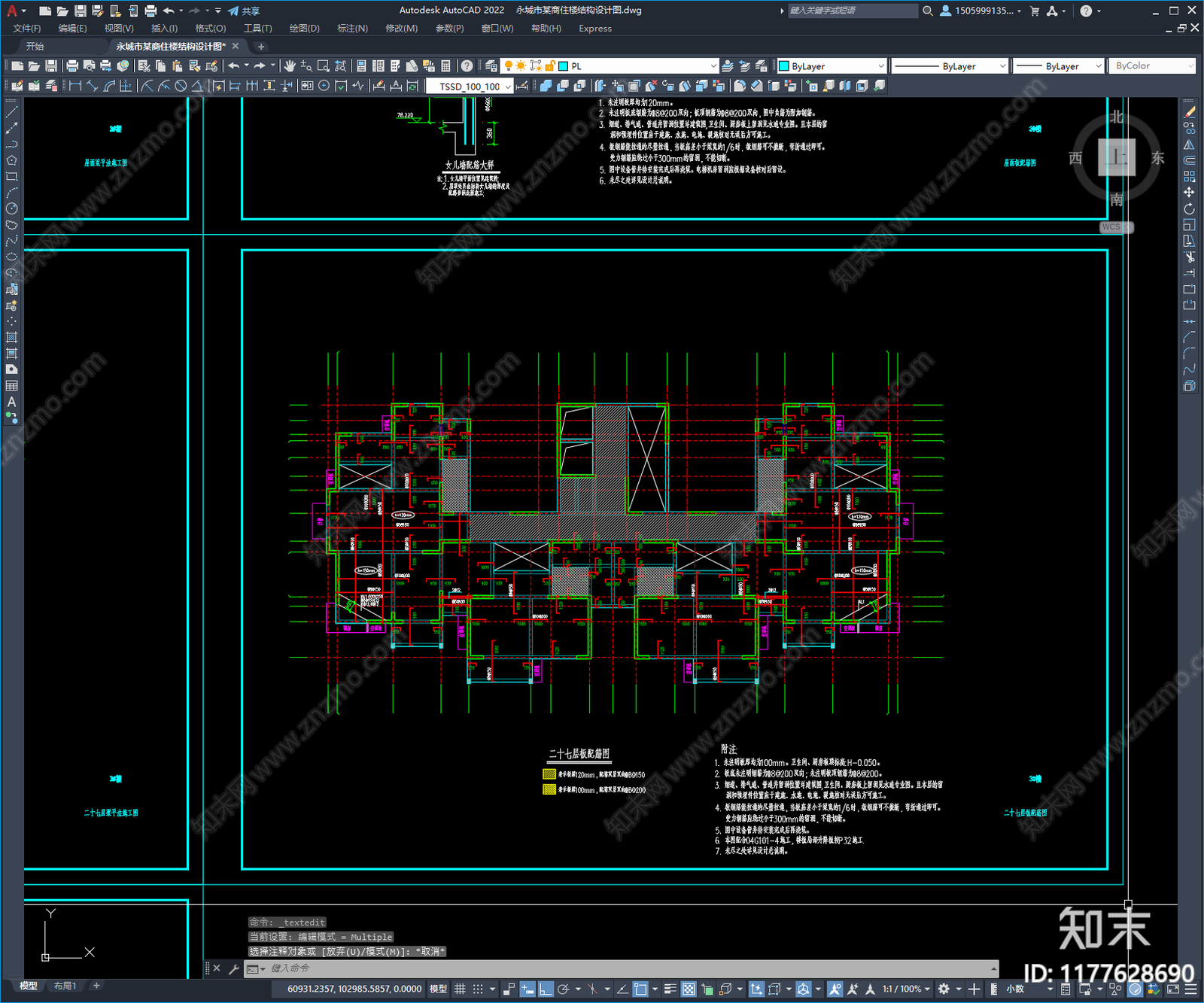Click the Autodesk App Store cart icon
1204x1003 pixels.
click(x=1035, y=11)
